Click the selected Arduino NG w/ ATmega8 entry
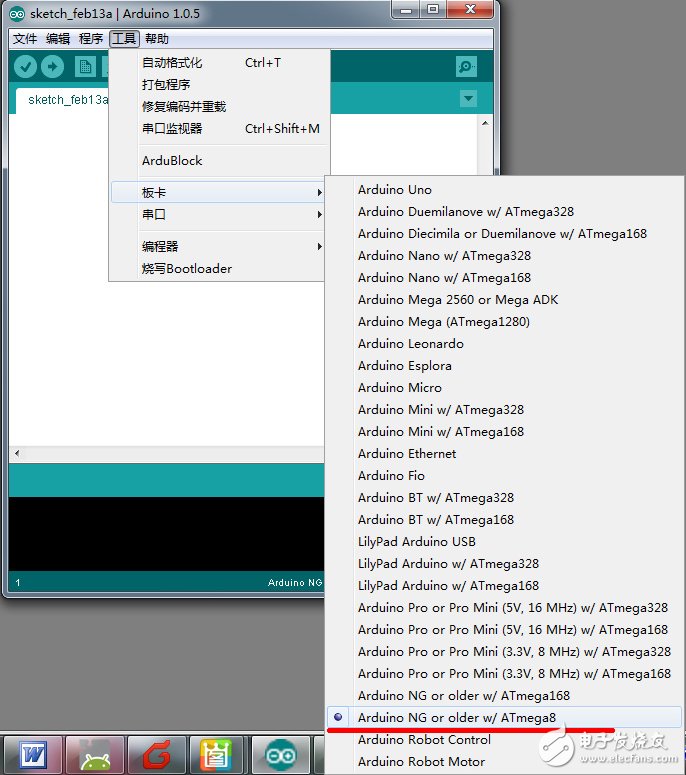The height and width of the screenshot is (775, 686). [504, 717]
